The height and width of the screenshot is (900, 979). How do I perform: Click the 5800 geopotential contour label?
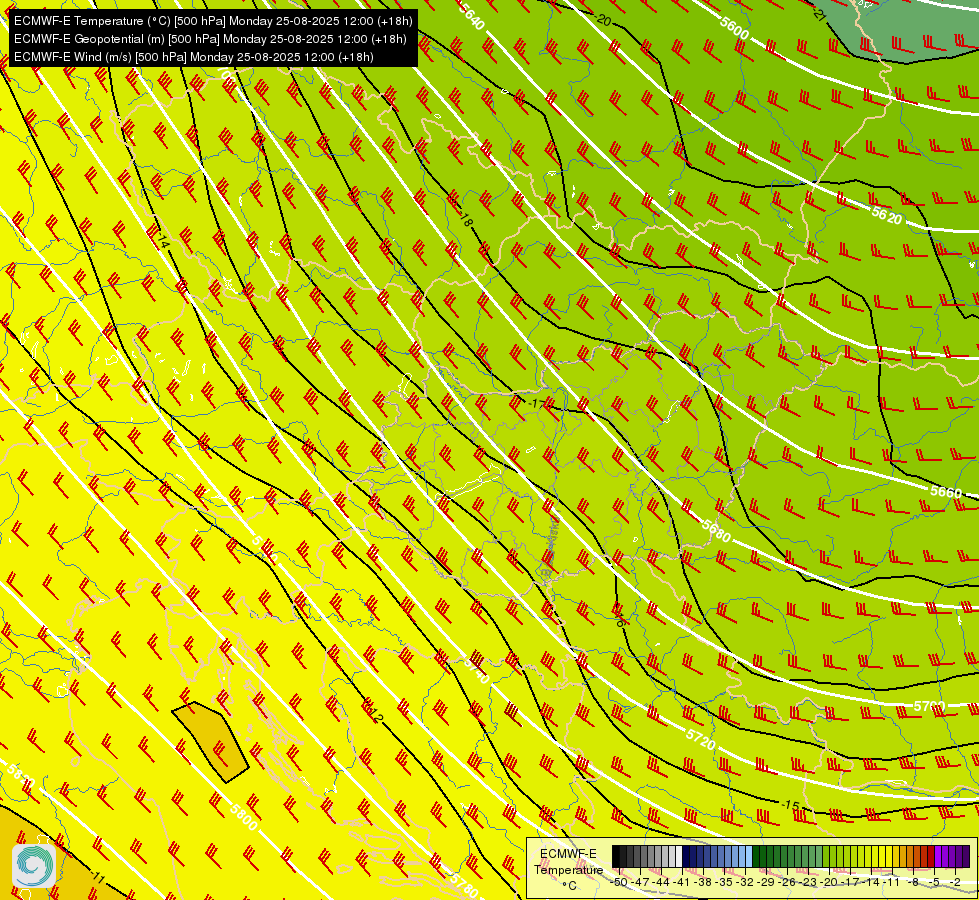coord(244,817)
